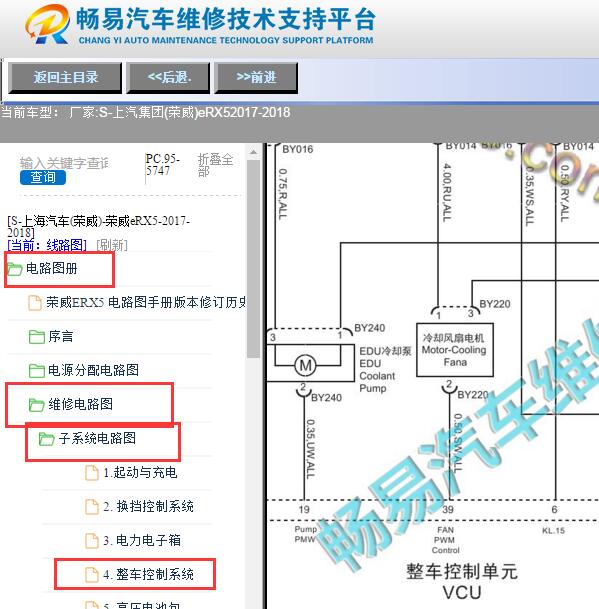Click the 整车控制单元 VCU label
Screen dimensions: 599x609
click(462, 582)
